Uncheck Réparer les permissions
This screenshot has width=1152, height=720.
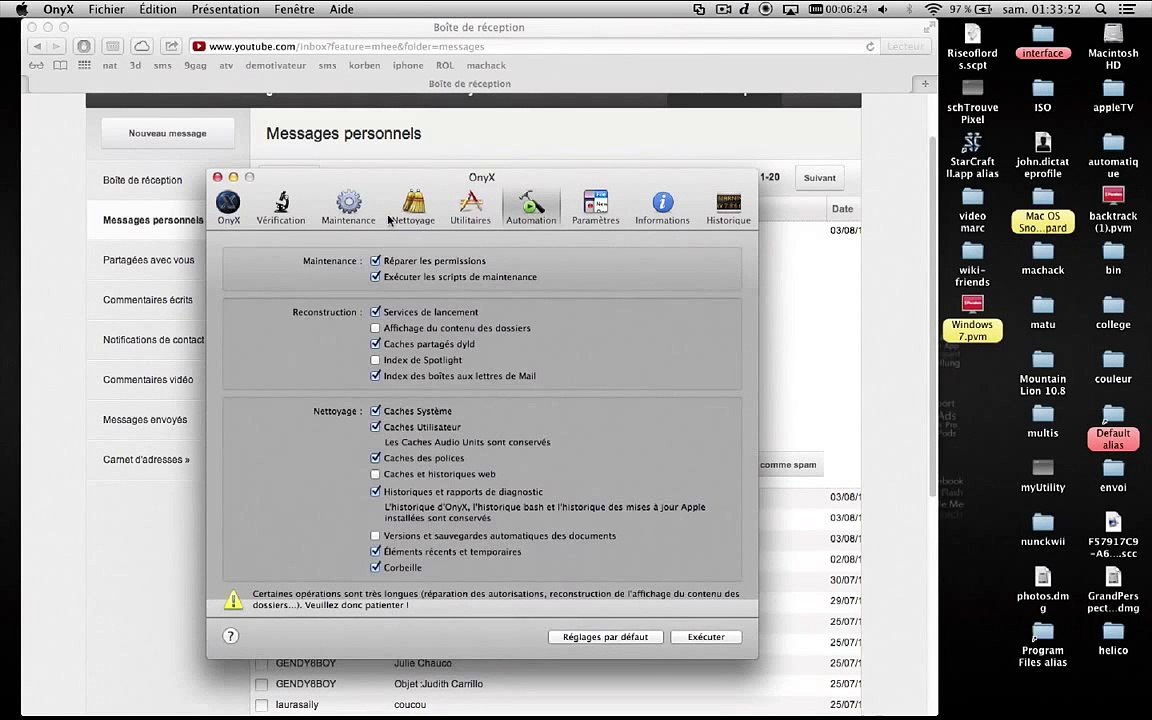(375, 260)
